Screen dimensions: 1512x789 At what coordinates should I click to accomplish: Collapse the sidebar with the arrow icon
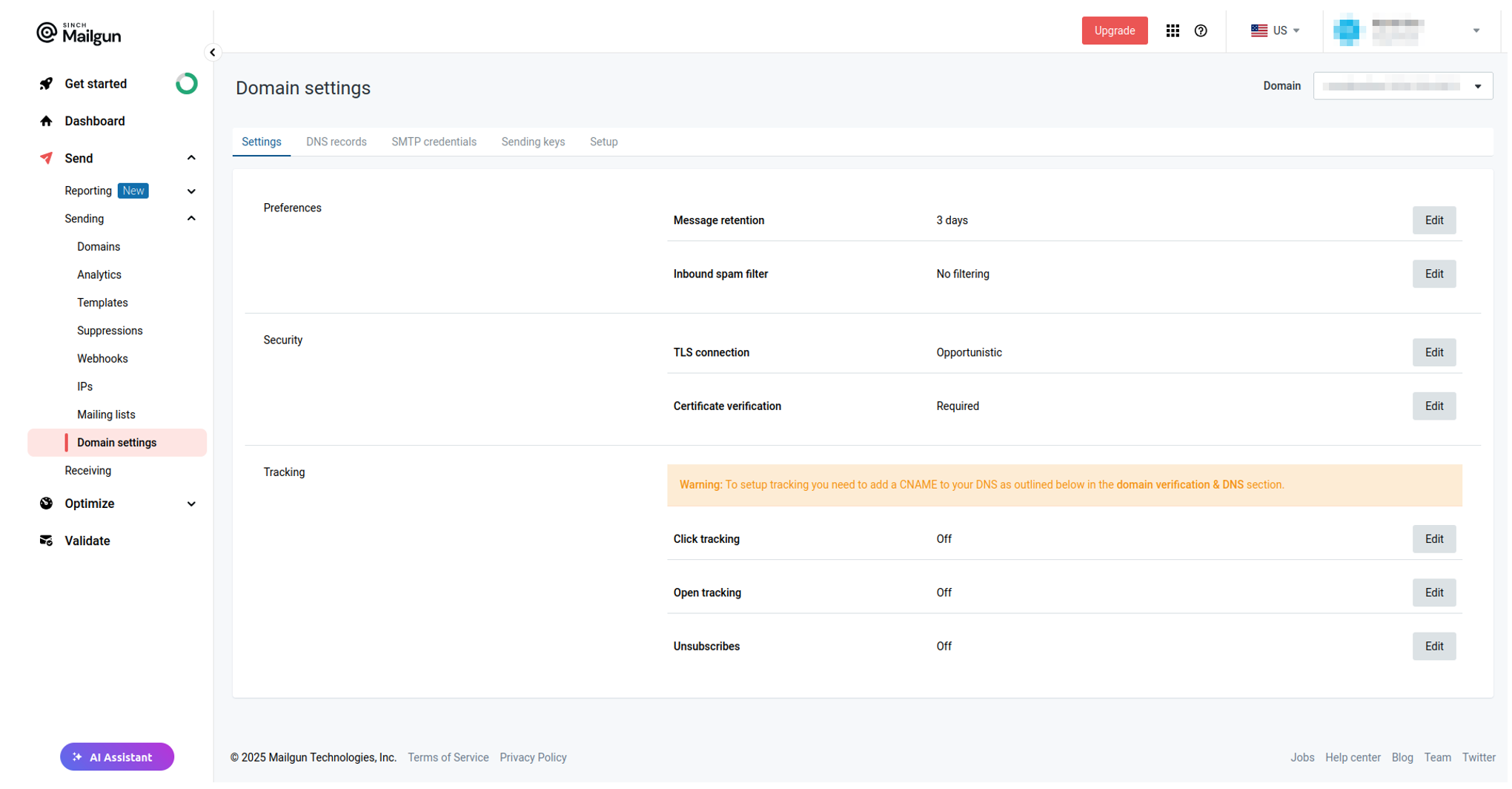[213, 53]
